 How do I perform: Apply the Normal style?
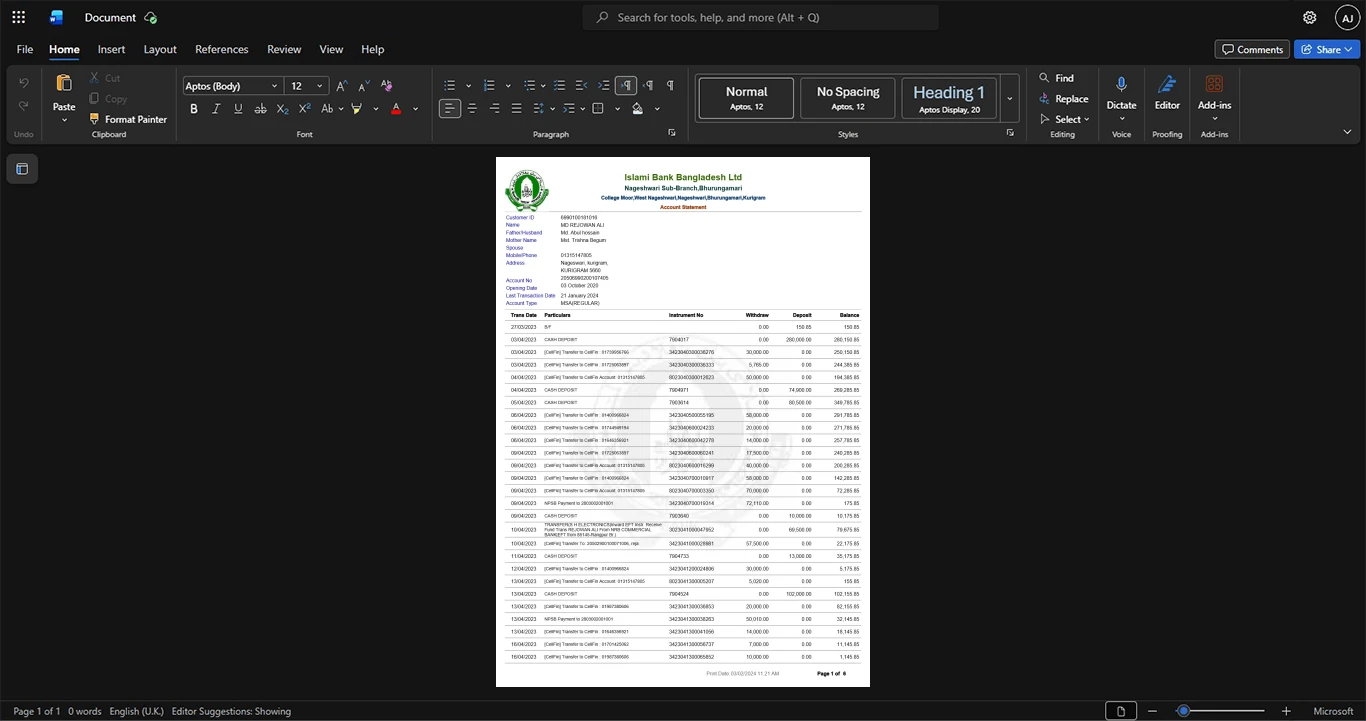click(x=747, y=98)
